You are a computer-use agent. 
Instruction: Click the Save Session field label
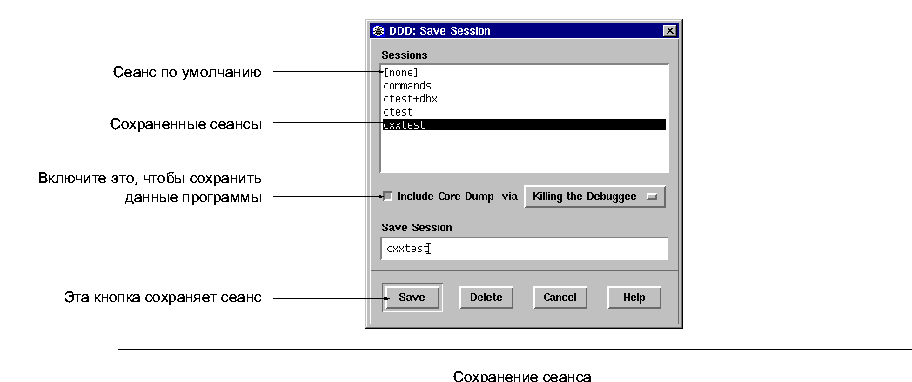coord(416,227)
